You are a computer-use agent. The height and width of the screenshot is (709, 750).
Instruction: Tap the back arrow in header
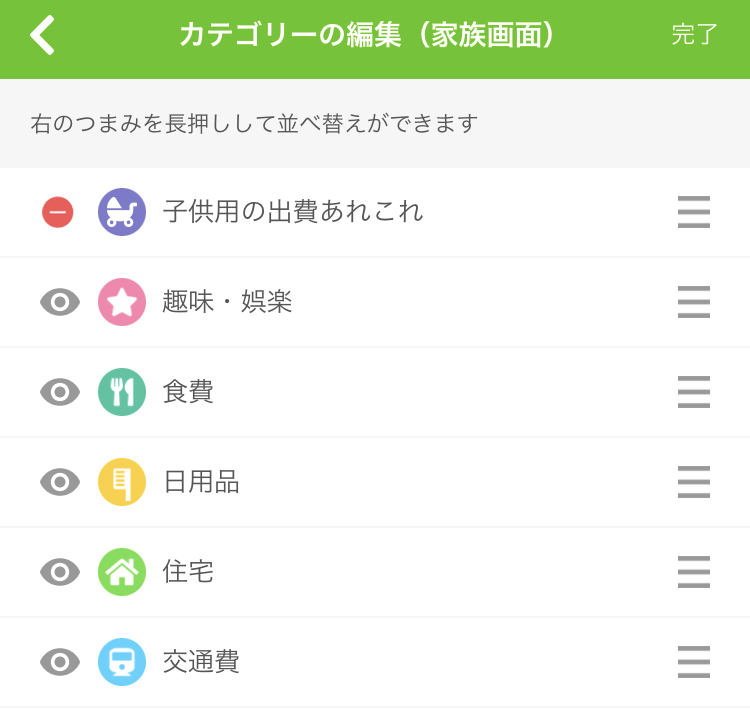click(x=42, y=35)
